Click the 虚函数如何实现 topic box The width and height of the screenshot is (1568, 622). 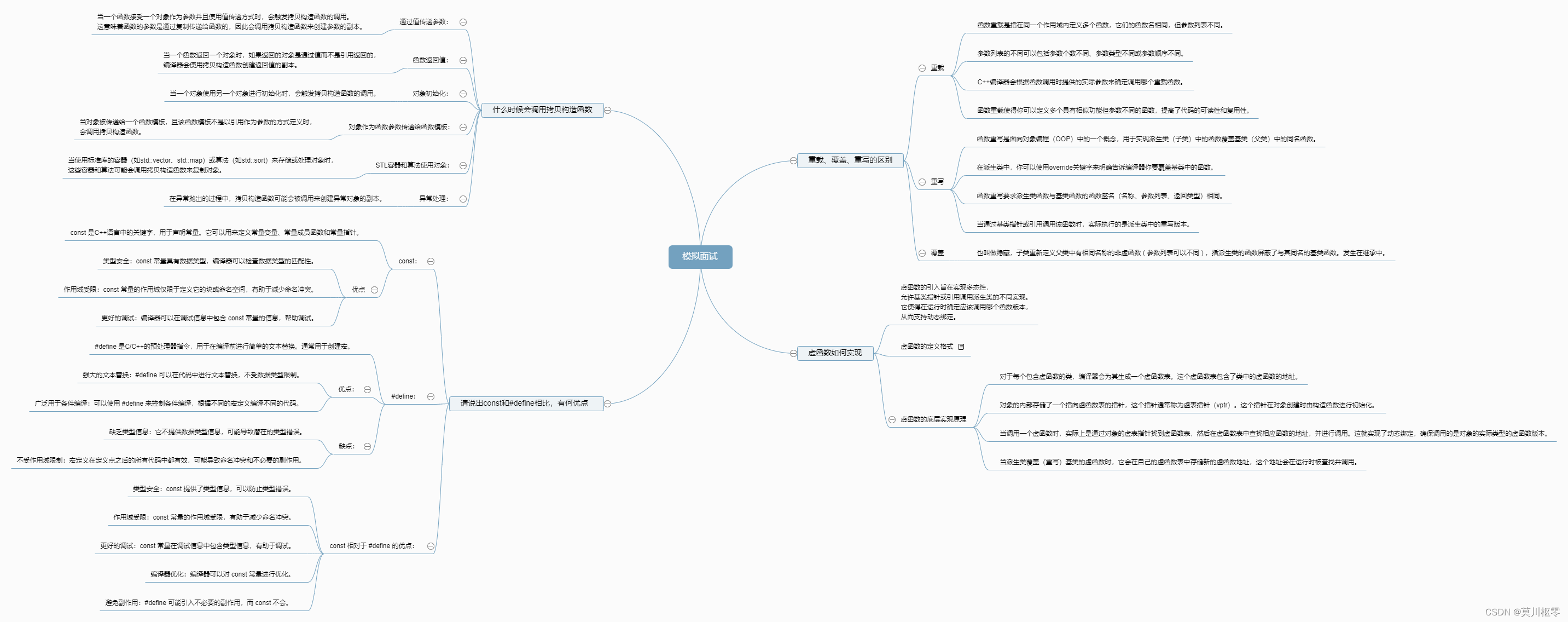(x=834, y=353)
